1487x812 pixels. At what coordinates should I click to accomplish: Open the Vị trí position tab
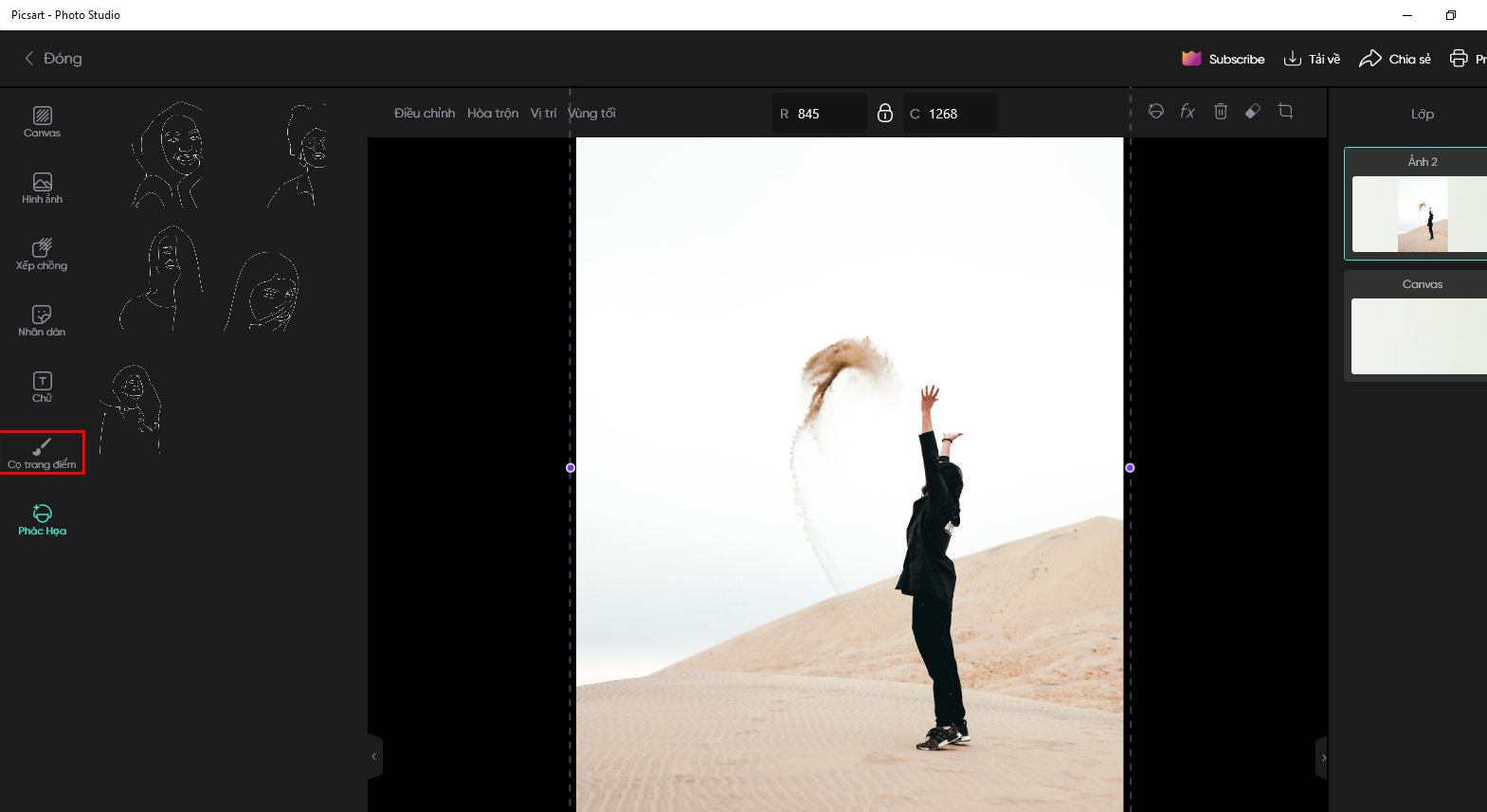[543, 113]
